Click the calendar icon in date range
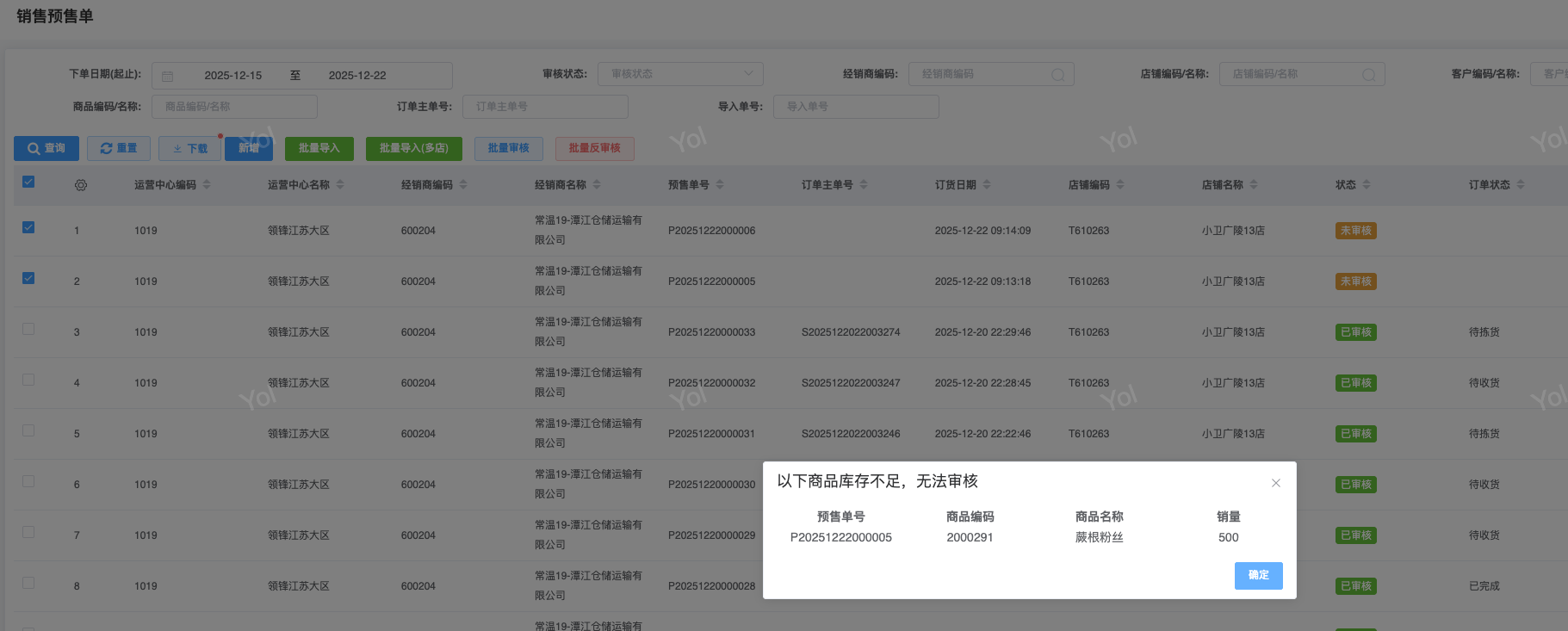Viewport: 1568px width, 631px height. (x=168, y=76)
